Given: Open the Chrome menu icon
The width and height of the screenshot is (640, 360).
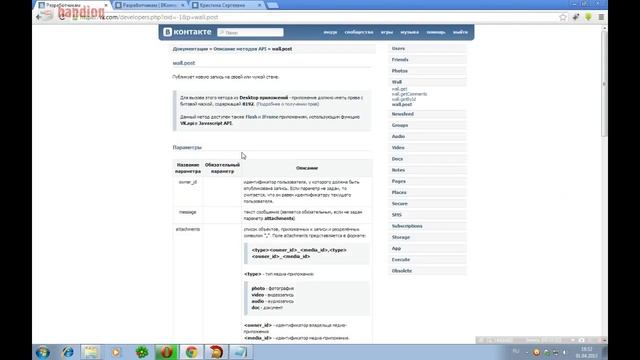Looking at the screenshot, I should tap(601, 17).
